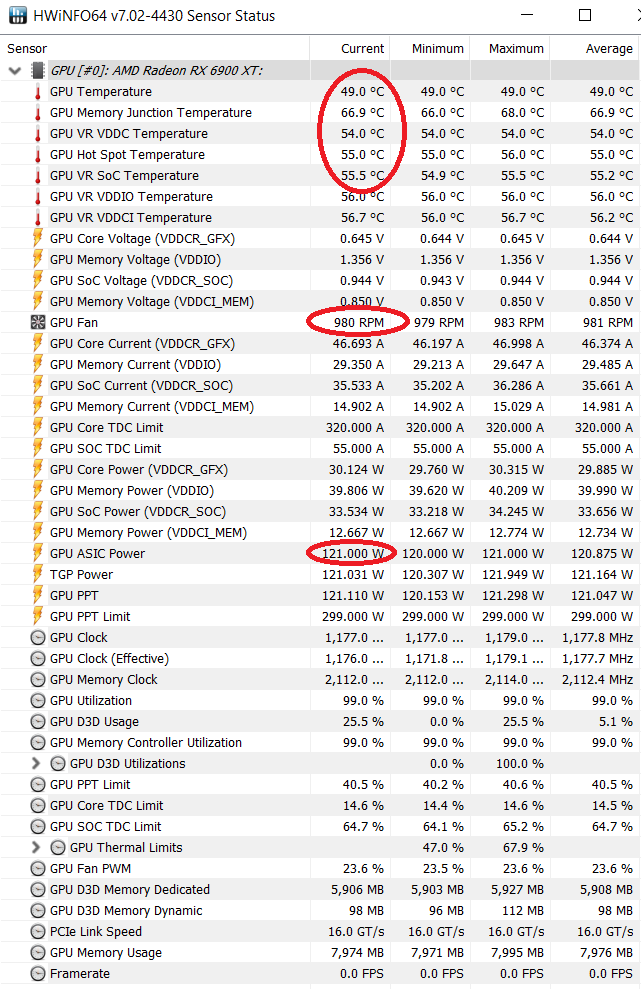
Task: Maximize the HWiNFO64 Sensor Status window
Action: tap(585, 15)
